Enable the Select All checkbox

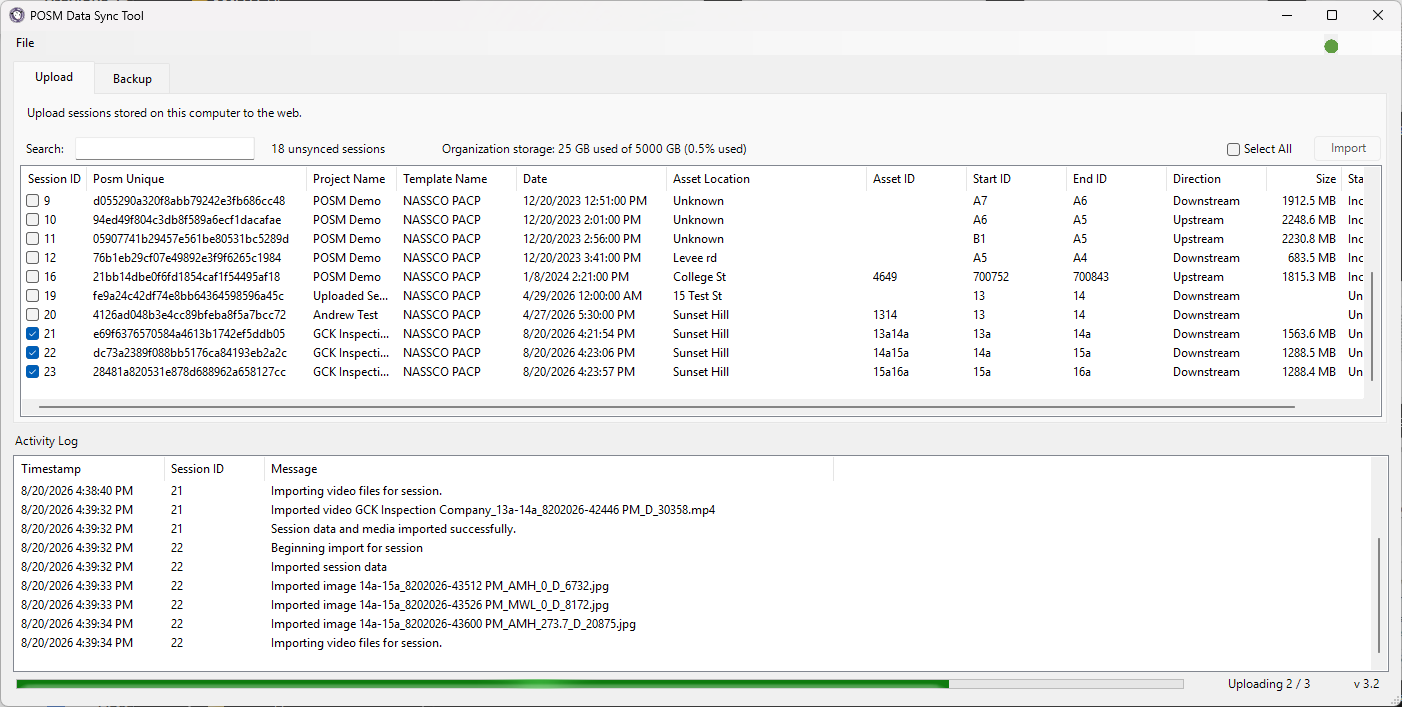(1234, 149)
